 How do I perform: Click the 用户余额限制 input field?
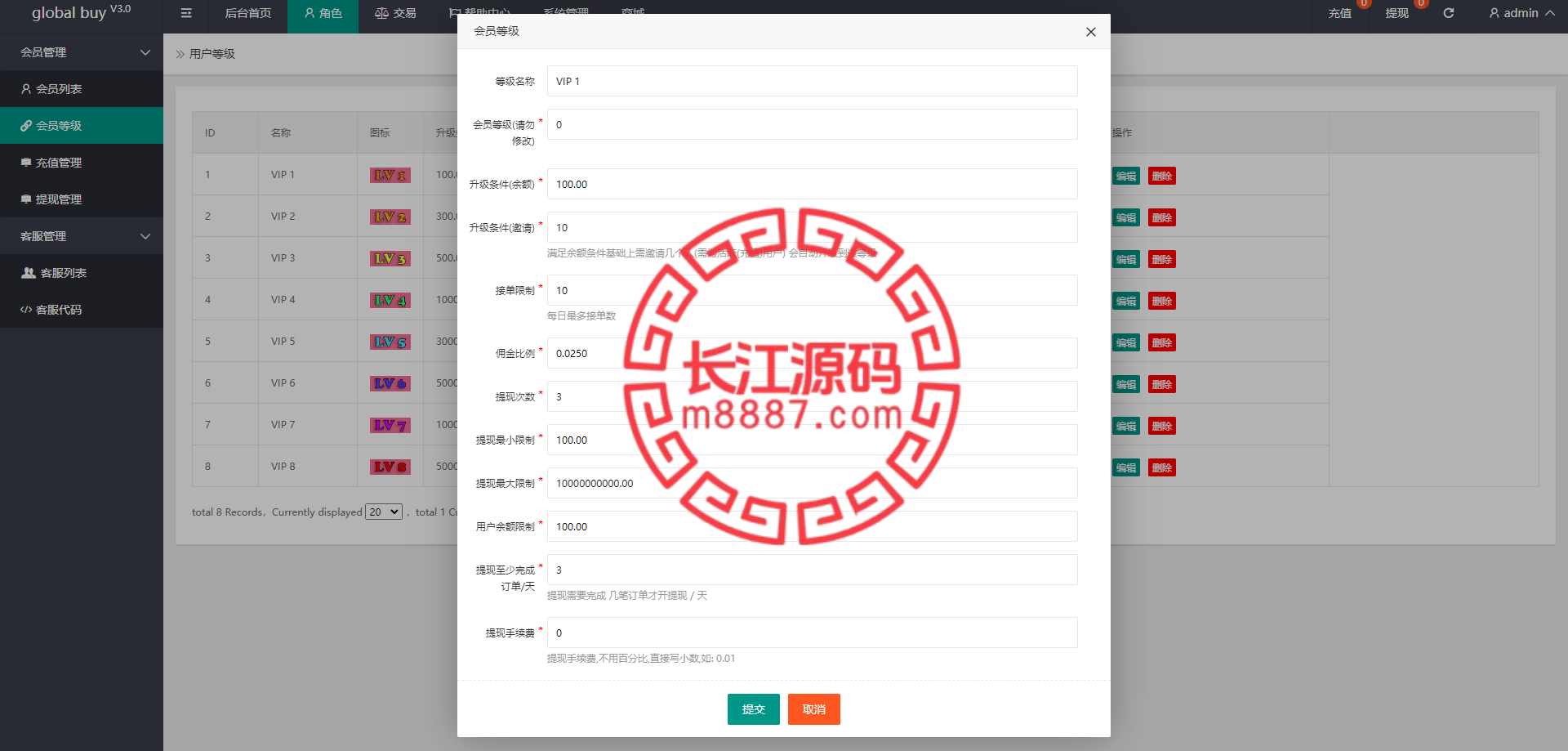pos(813,526)
